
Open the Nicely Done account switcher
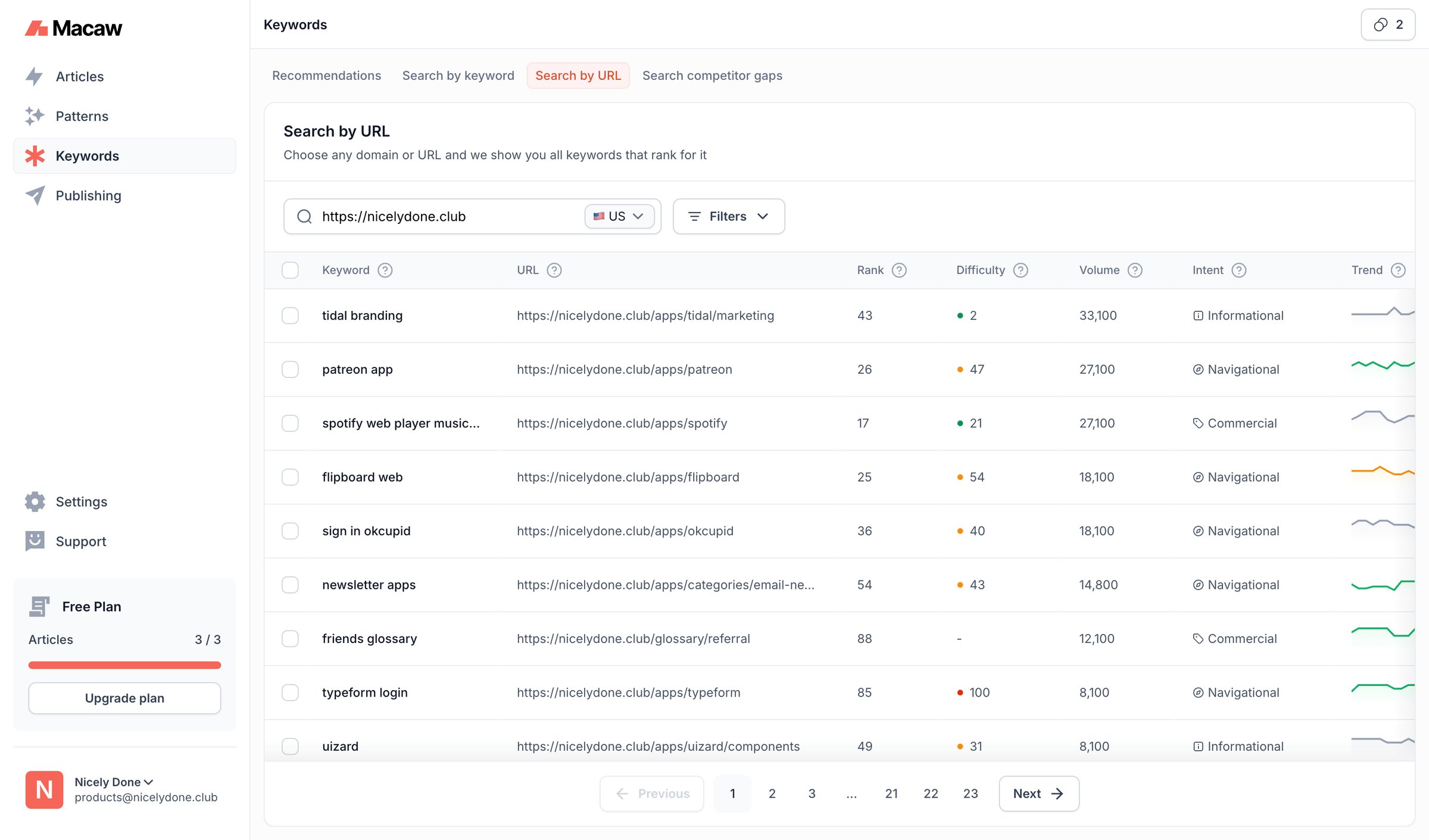[x=114, y=782]
